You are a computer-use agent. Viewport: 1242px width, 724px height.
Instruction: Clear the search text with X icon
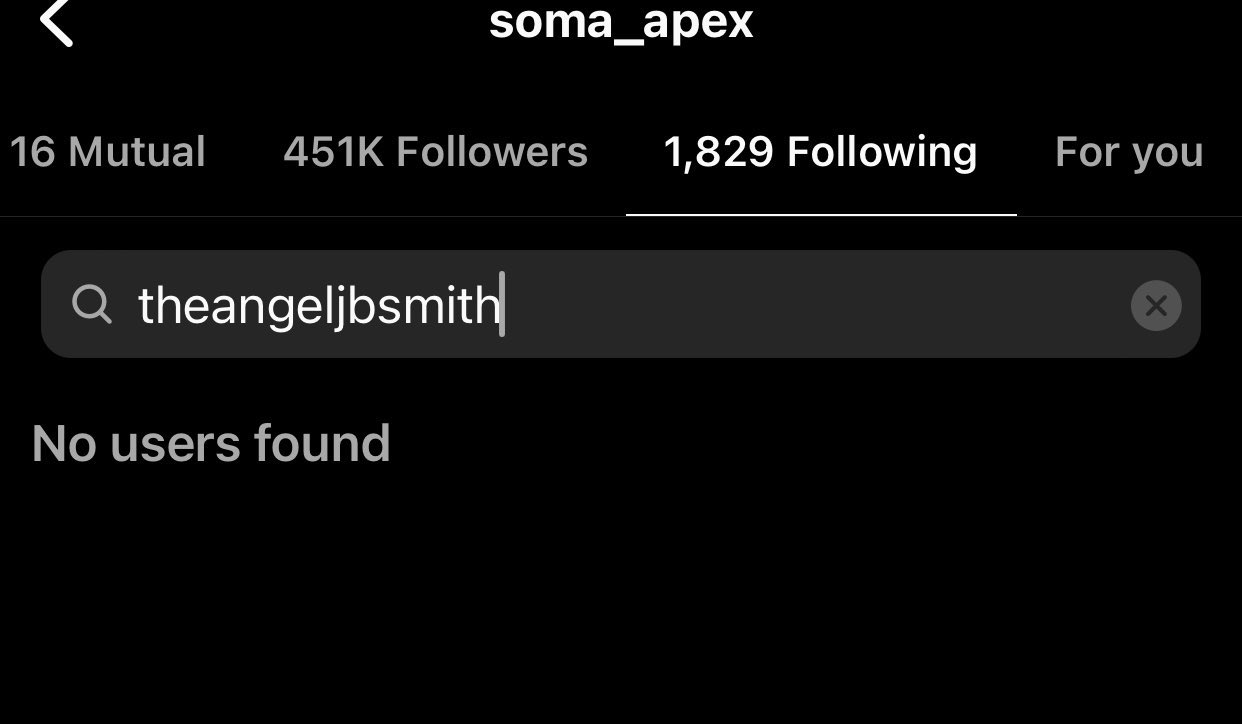1156,305
